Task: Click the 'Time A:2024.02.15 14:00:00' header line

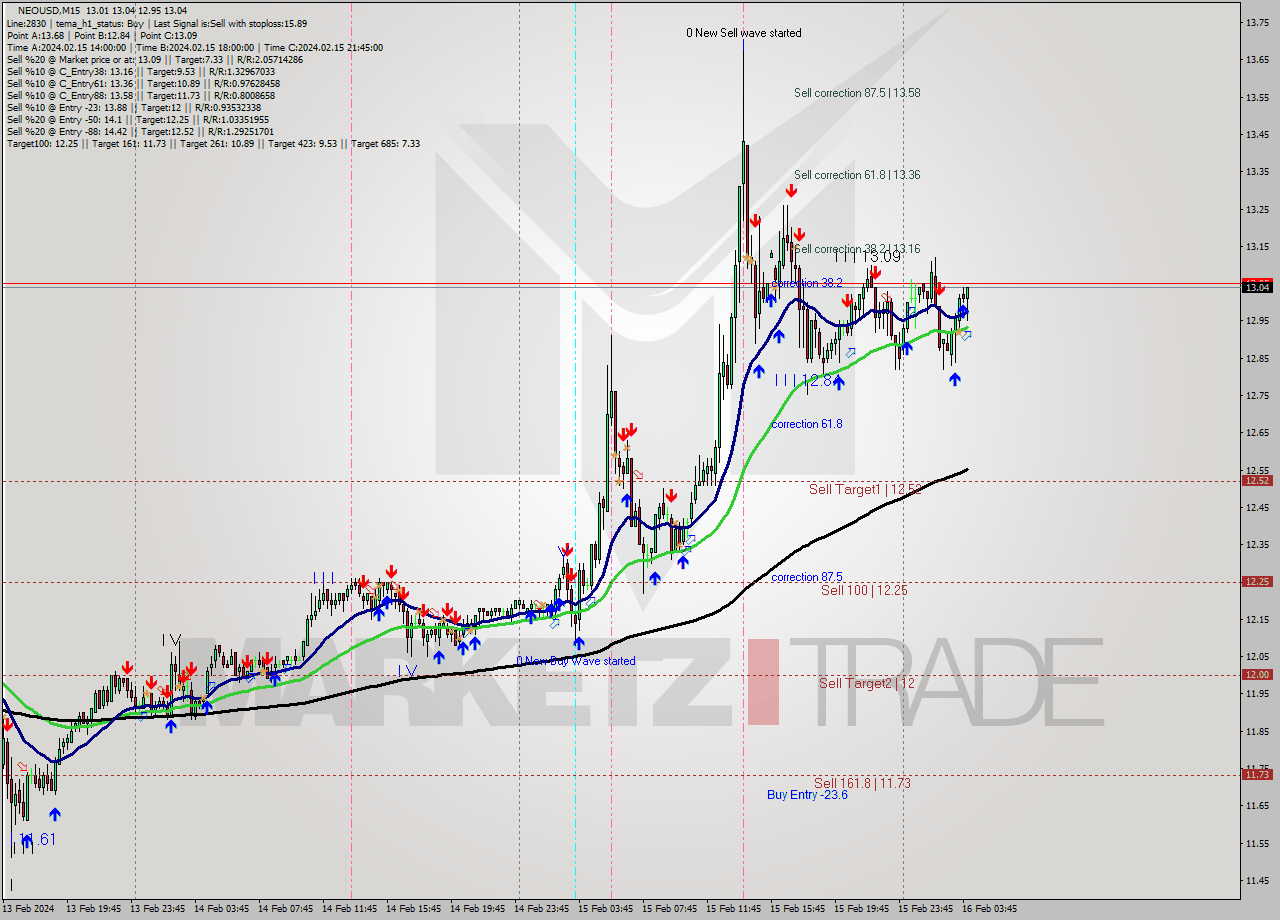Action: pyautogui.click(x=194, y=47)
